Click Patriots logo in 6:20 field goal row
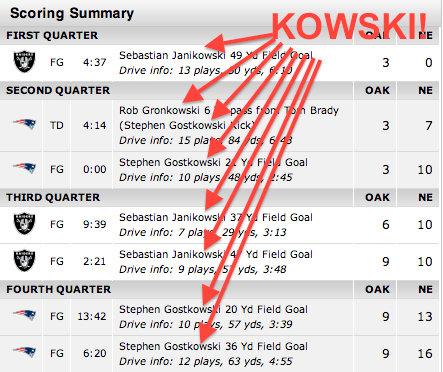443x372 pixels. point(24,352)
